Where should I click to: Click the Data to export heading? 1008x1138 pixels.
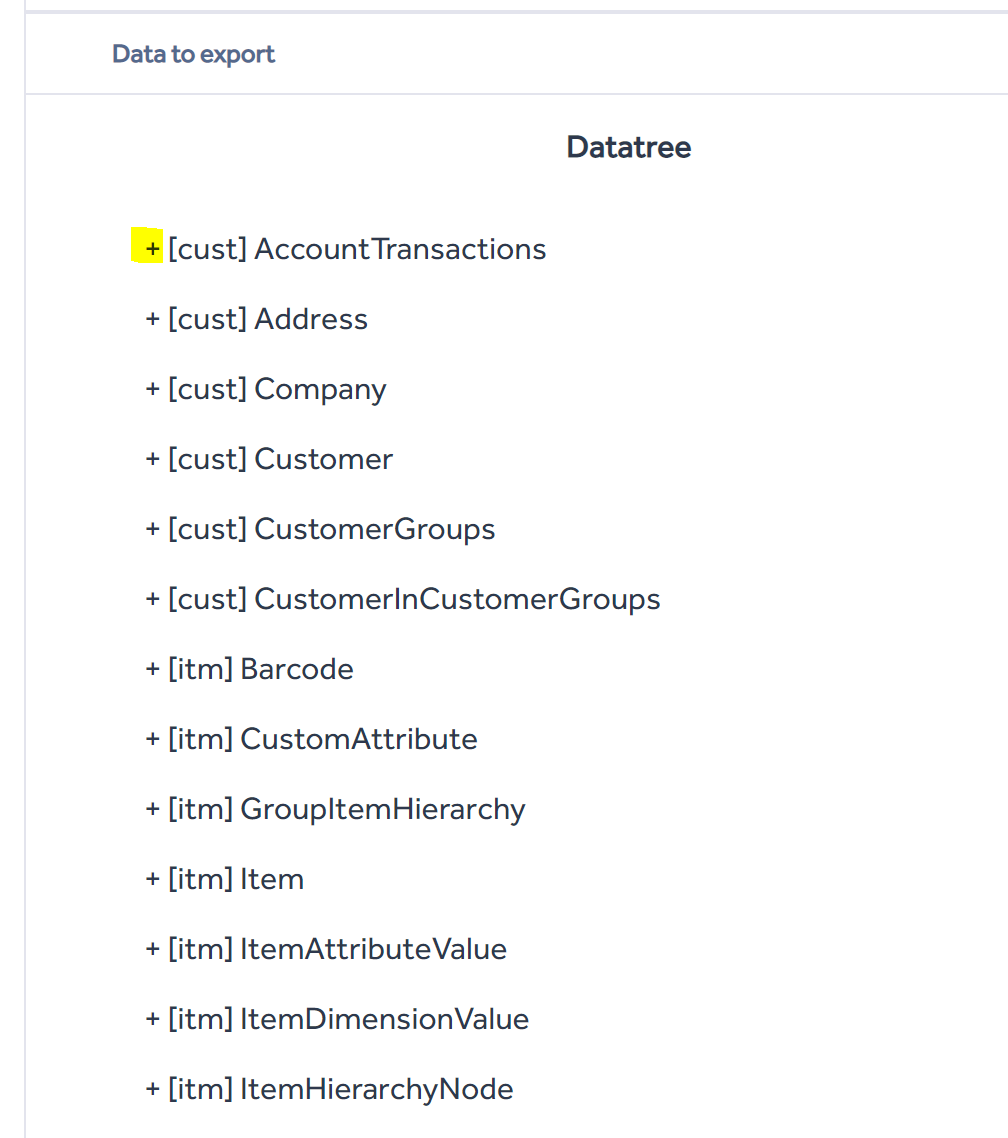[193, 54]
